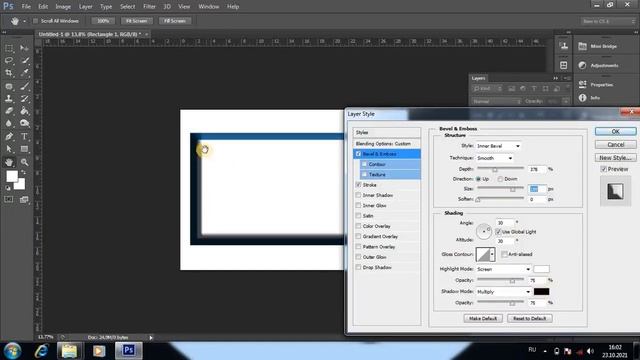Click the black shadow color swatch
Image resolution: width=640 pixels, height=360 pixels.
tap(542, 291)
